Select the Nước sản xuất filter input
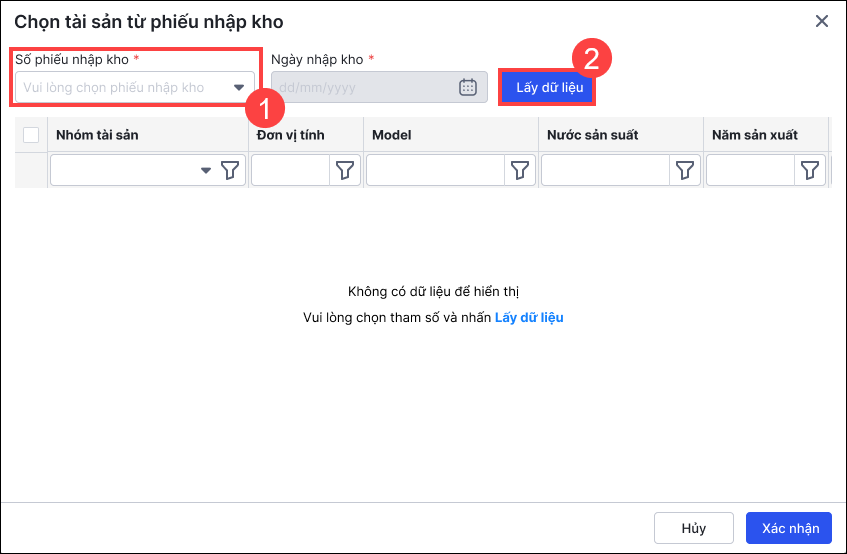This screenshot has width=847, height=554. (x=605, y=171)
